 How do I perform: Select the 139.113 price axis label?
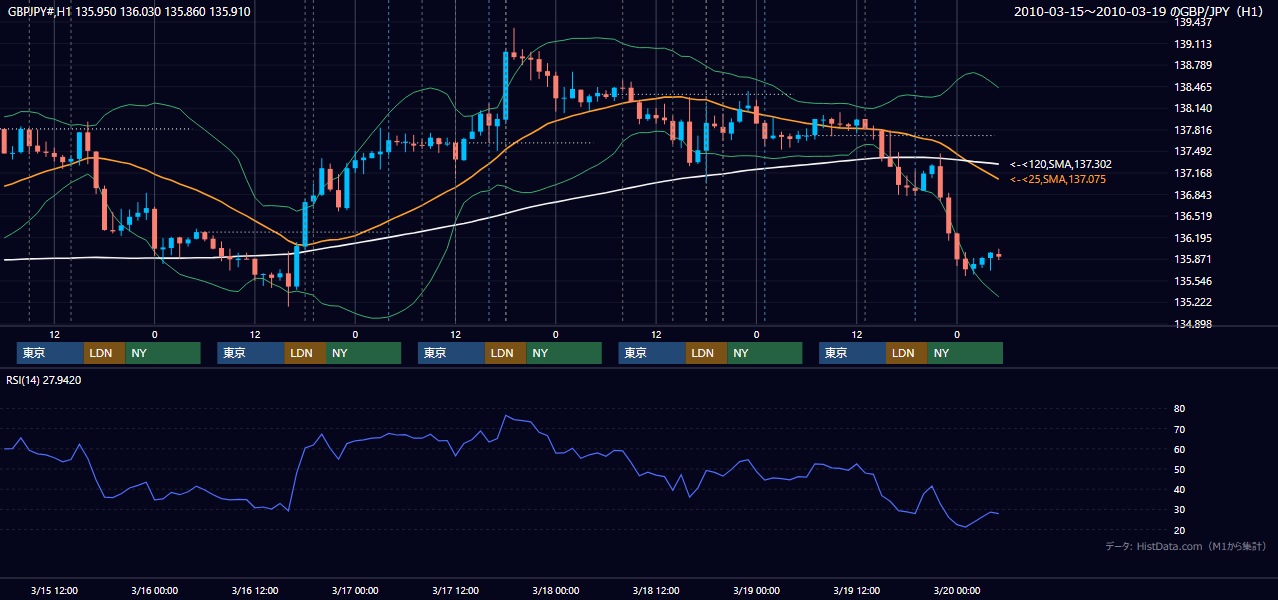point(1193,44)
